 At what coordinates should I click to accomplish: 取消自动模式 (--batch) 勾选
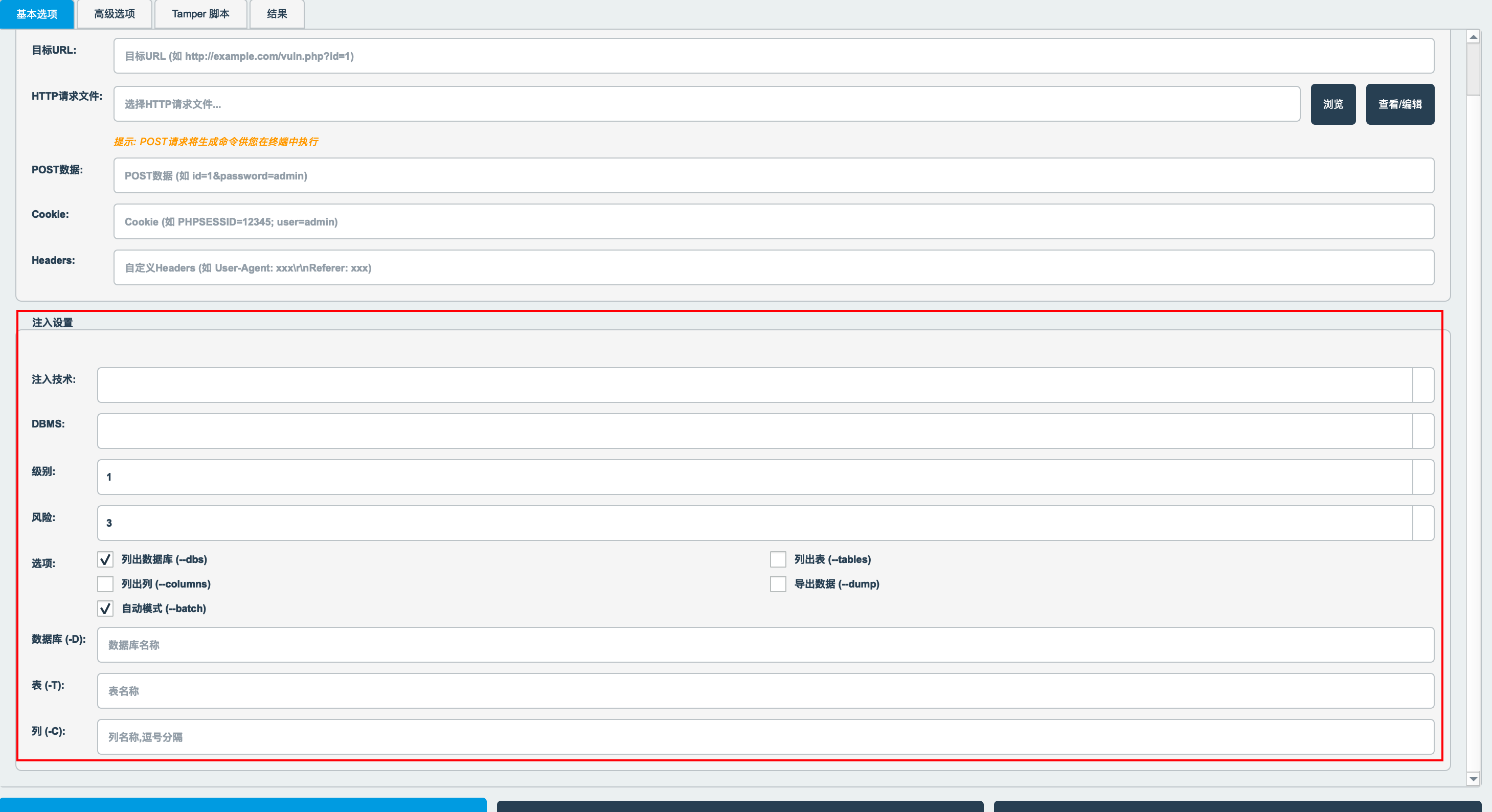click(105, 608)
